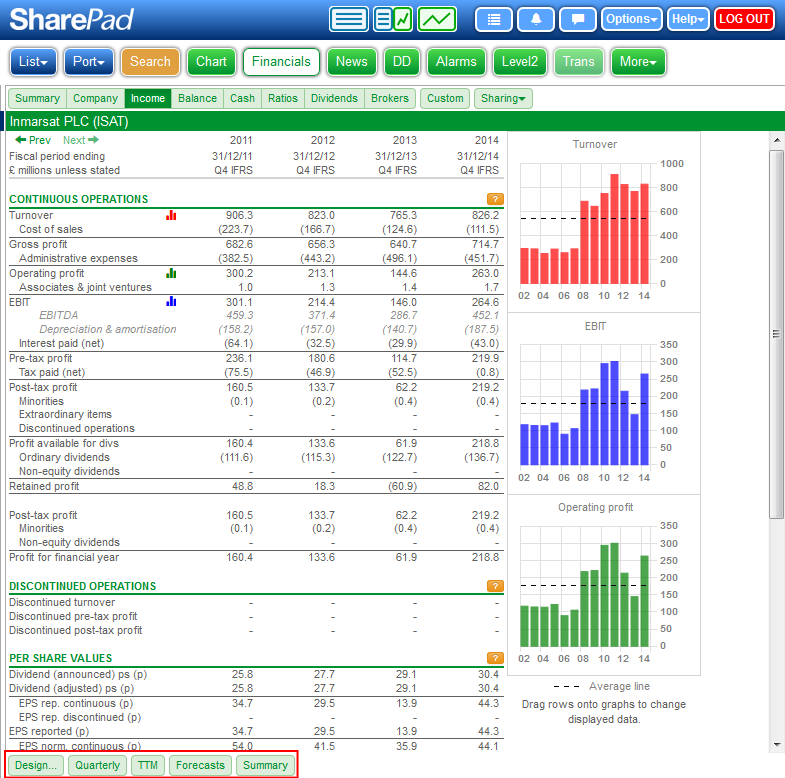This screenshot has width=785, height=778.
Task: Open the blue list view icon button
Action: coord(493,20)
